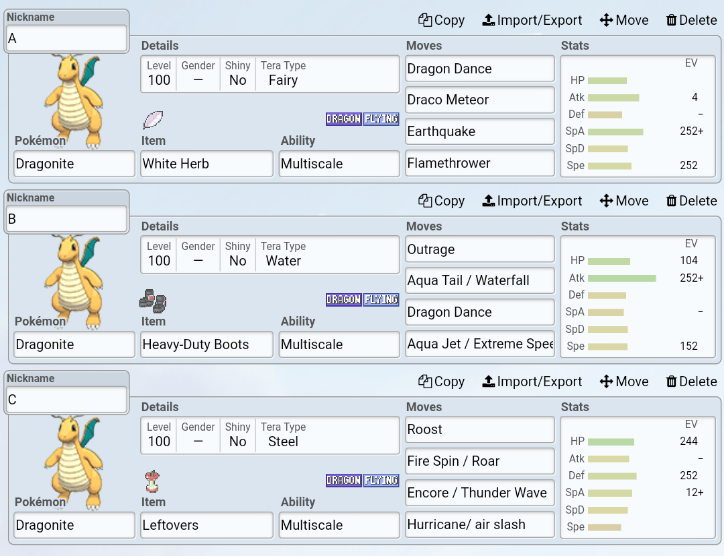Image resolution: width=724 pixels, height=556 pixels.
Task: Click the Hurricane/ air slash move slot
Action: pos(480,524)
